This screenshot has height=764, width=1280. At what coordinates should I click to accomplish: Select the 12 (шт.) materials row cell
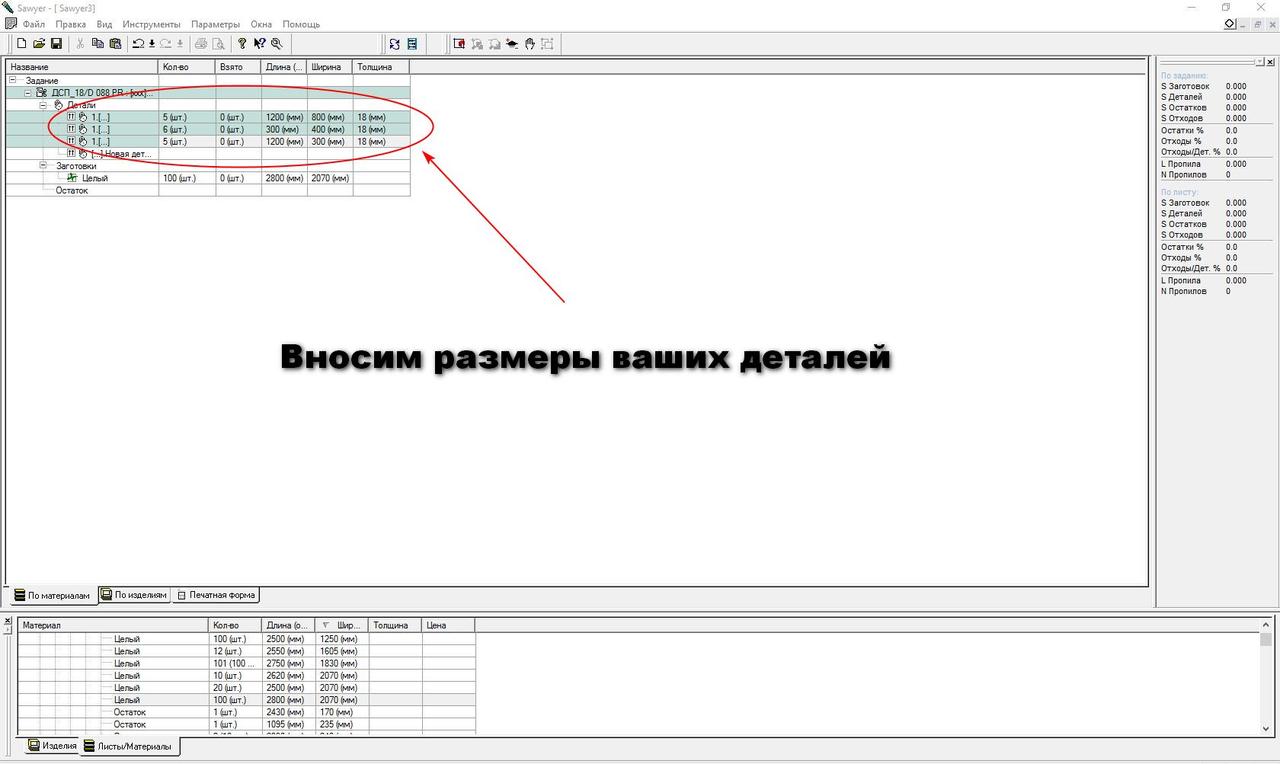(x=235, y=651)
